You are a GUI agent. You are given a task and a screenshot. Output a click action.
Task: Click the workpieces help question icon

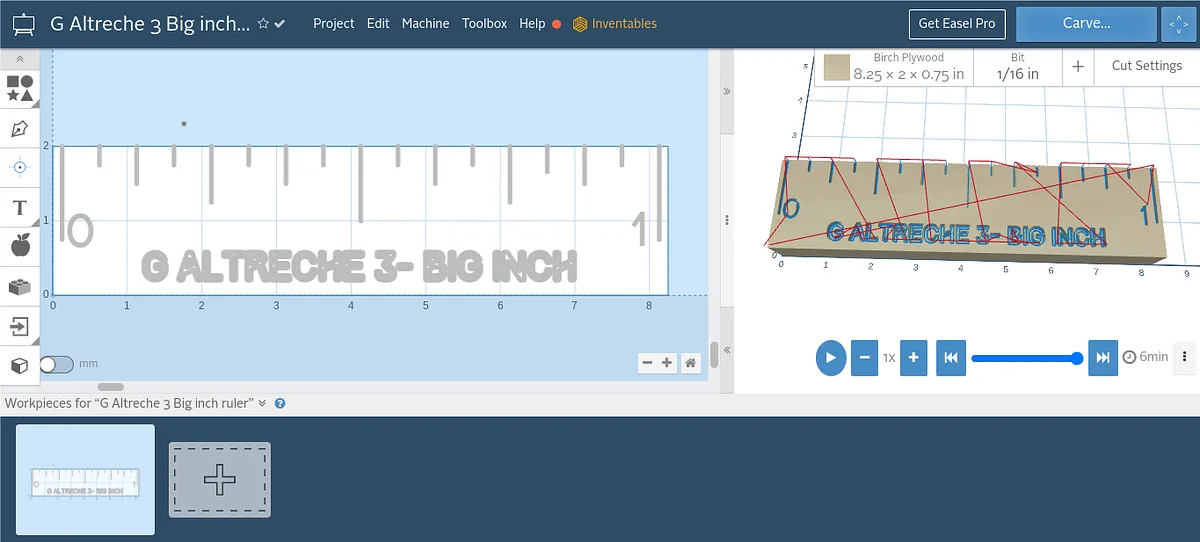tap(280, 404)
